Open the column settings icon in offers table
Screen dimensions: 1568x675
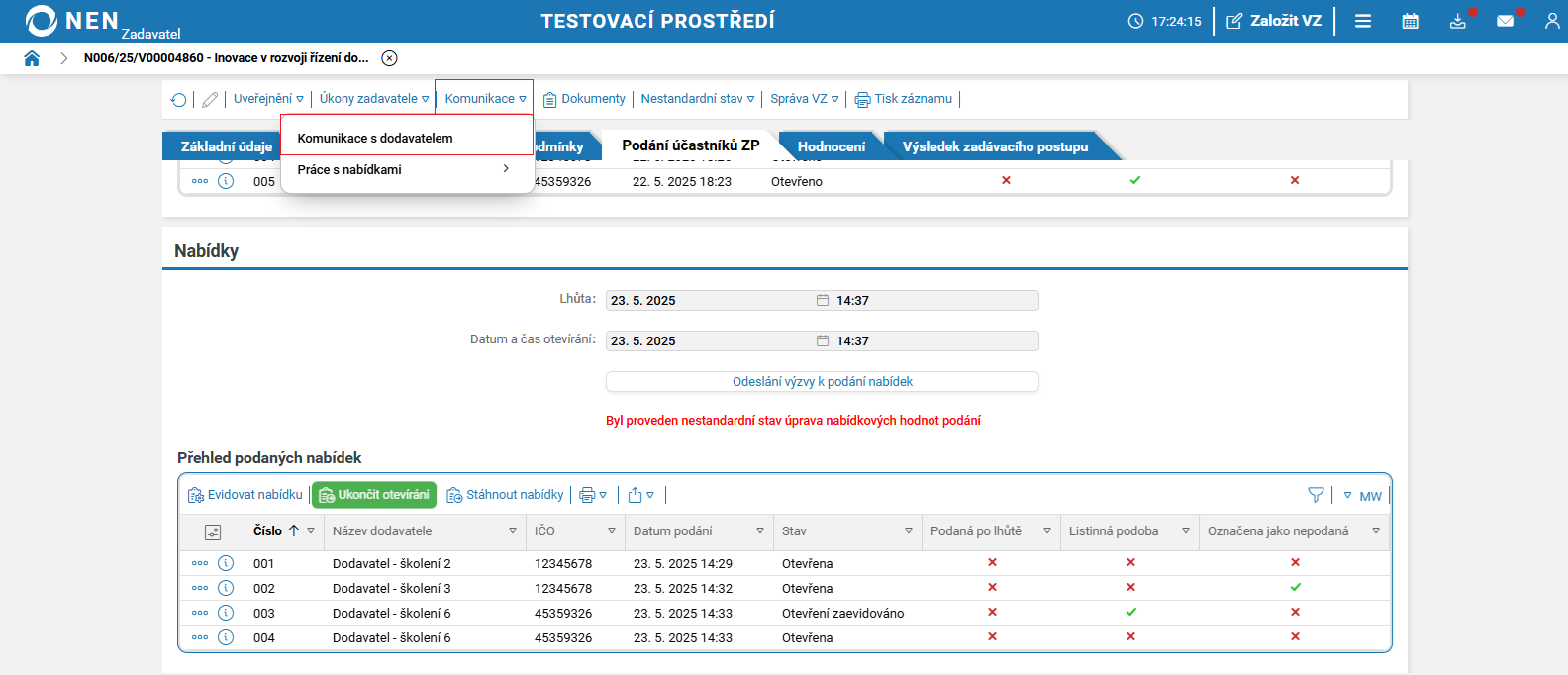[213, 532]
